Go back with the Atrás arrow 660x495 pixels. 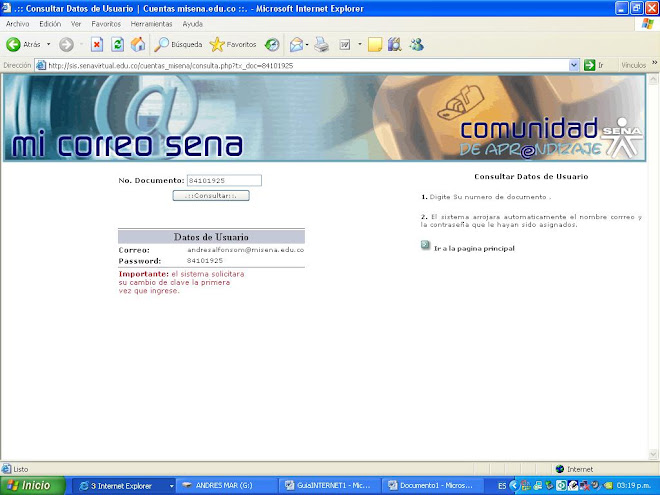[x=23, y=44]
